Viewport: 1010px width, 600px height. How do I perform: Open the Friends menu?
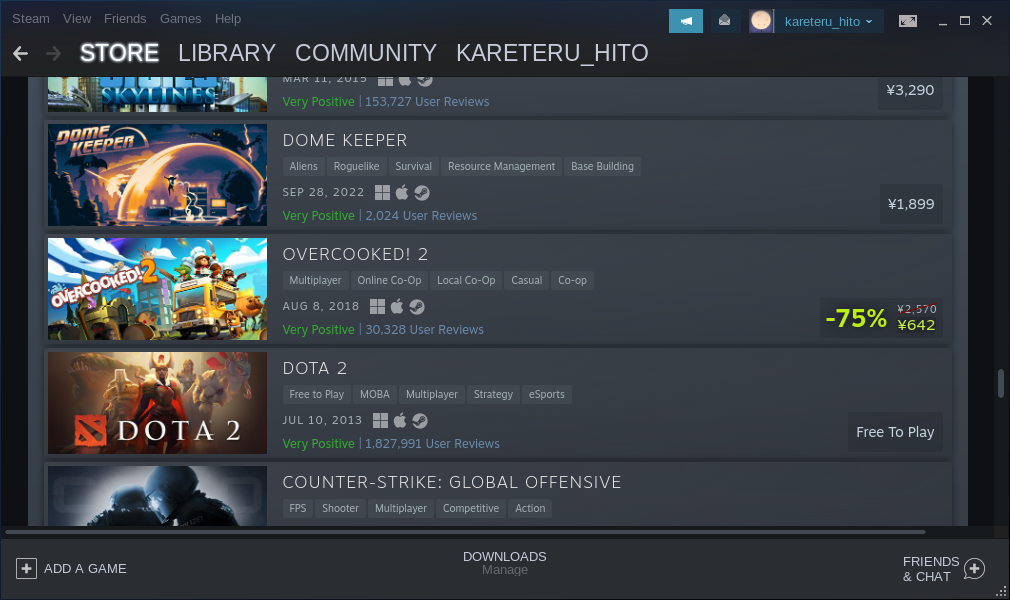(x=125, y=19)
